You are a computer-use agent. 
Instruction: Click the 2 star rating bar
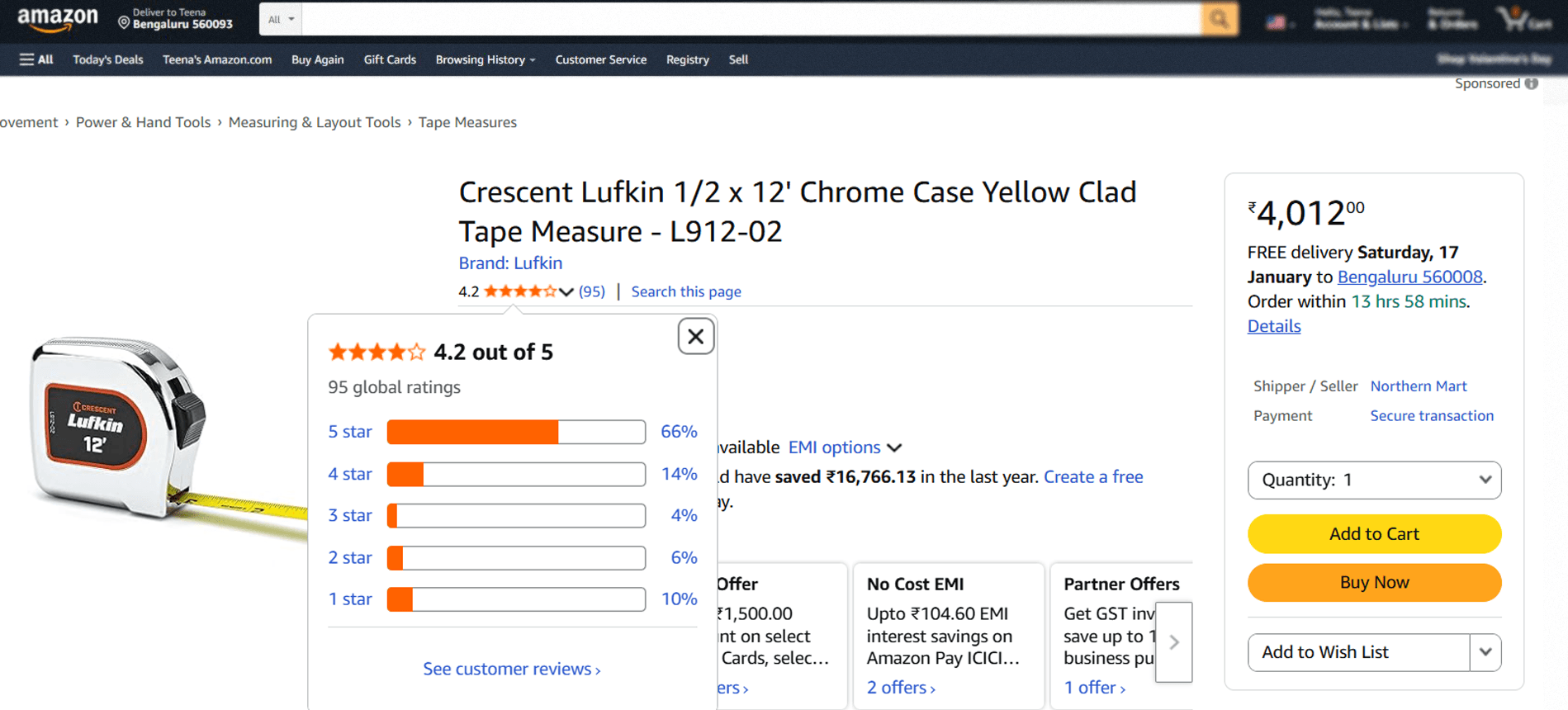[x=516, y=558]
